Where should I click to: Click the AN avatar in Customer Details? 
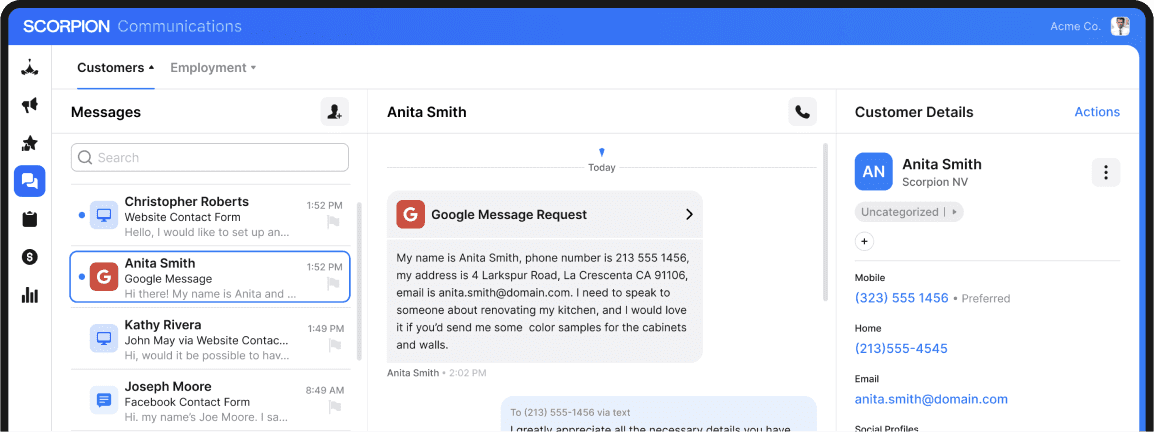point(874,171)
